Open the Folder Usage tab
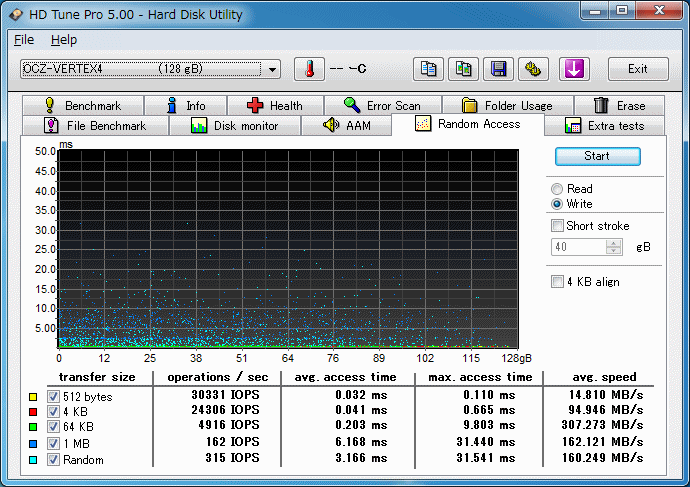 508,106
